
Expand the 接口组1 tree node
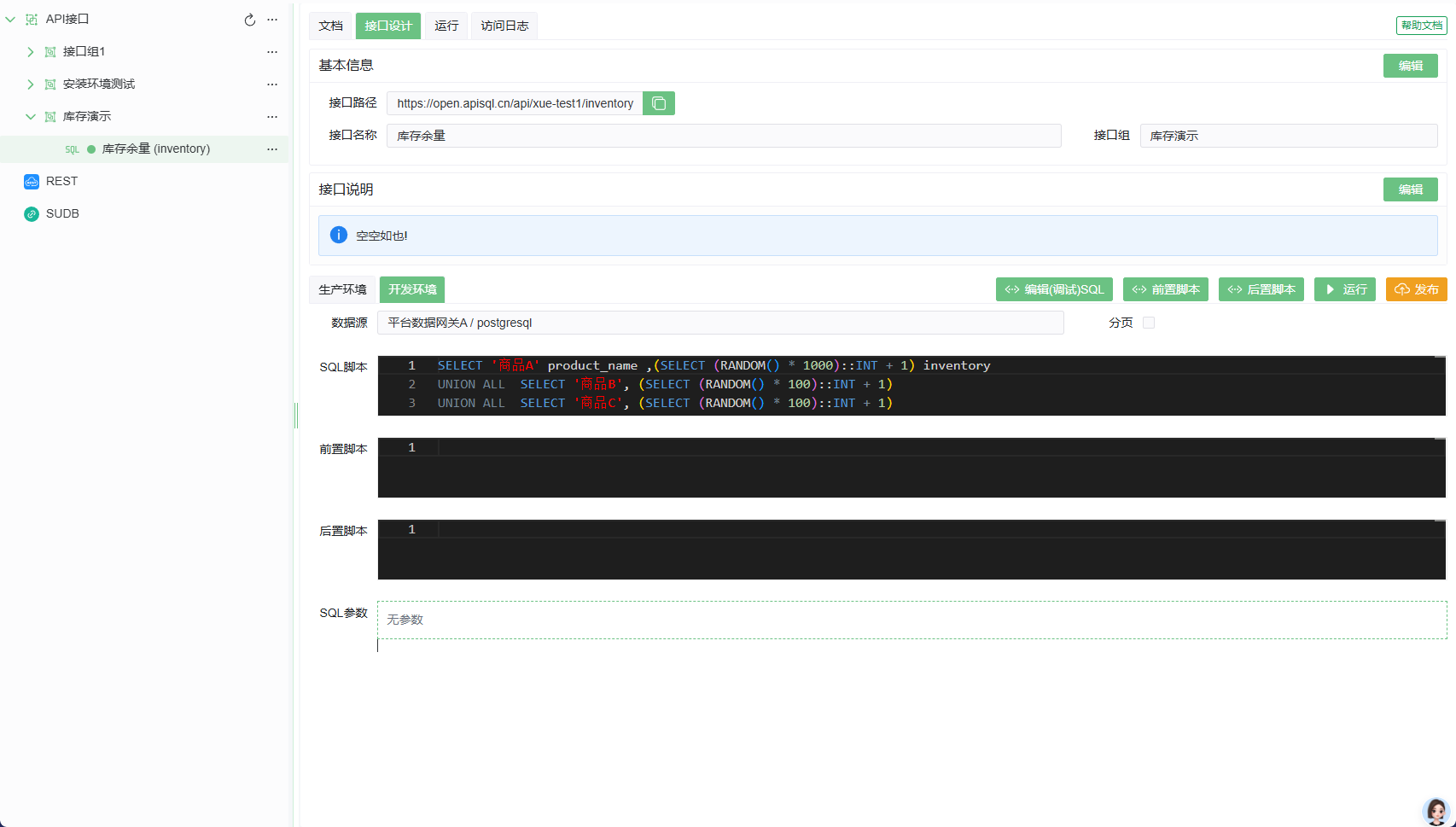(31, 52)
